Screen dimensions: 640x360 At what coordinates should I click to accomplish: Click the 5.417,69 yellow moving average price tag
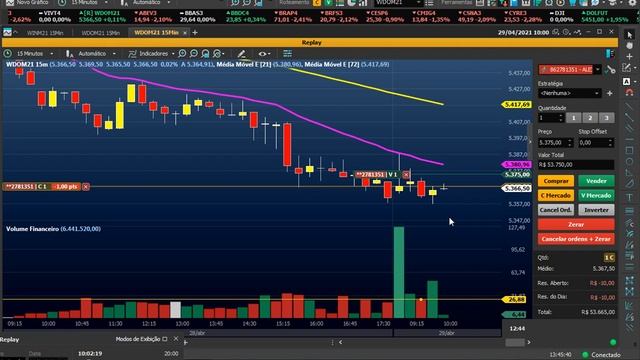(516, 105)
